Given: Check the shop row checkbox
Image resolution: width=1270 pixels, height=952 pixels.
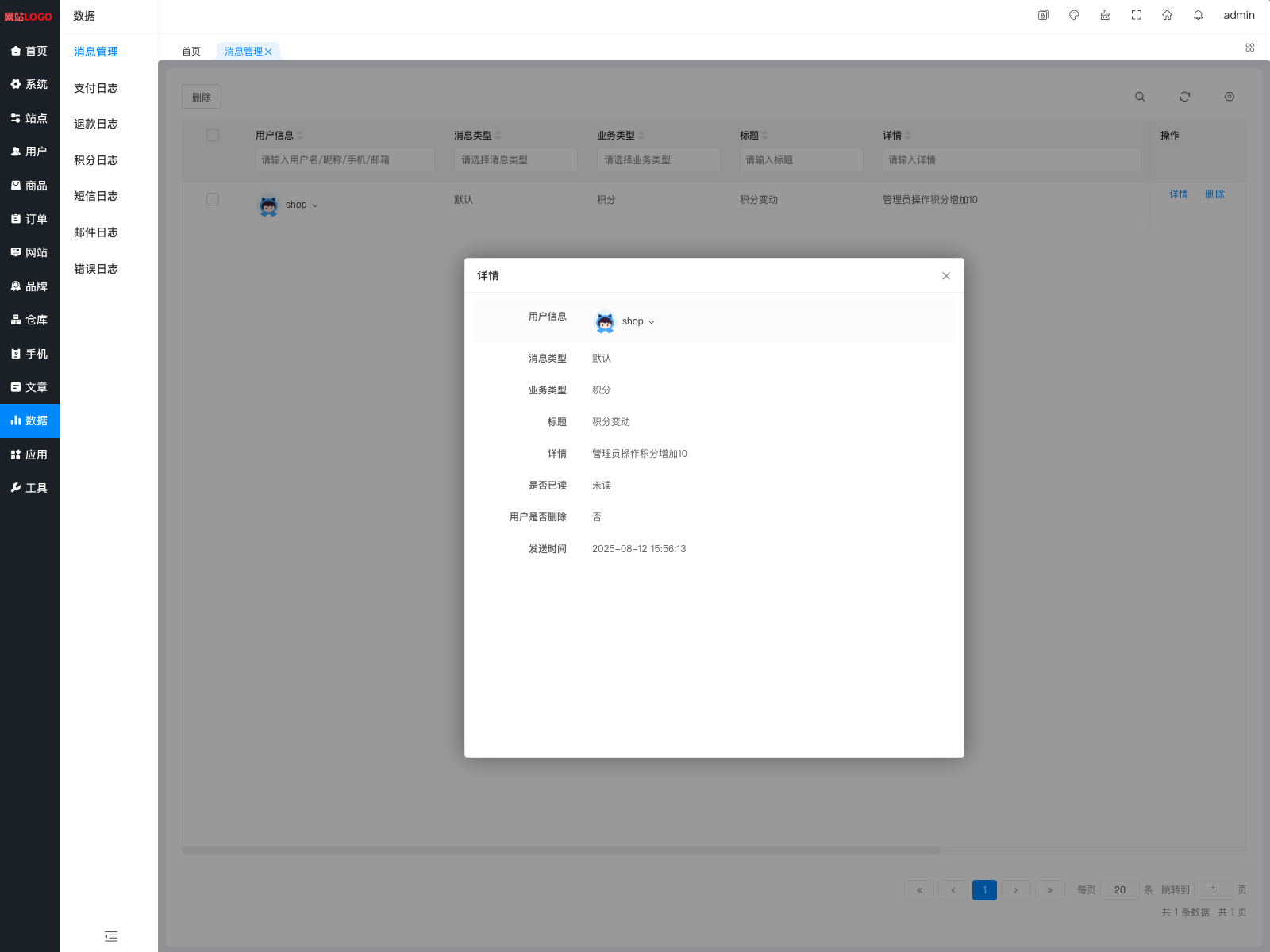Looking at the screenshot, I should pos(213,200).
